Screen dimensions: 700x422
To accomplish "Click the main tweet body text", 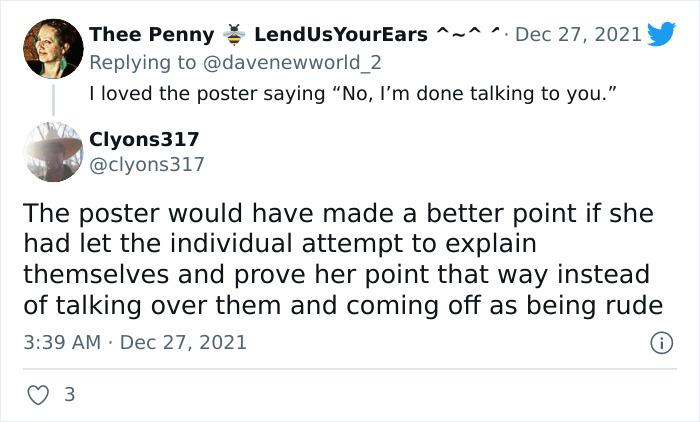I will [340, 259].
